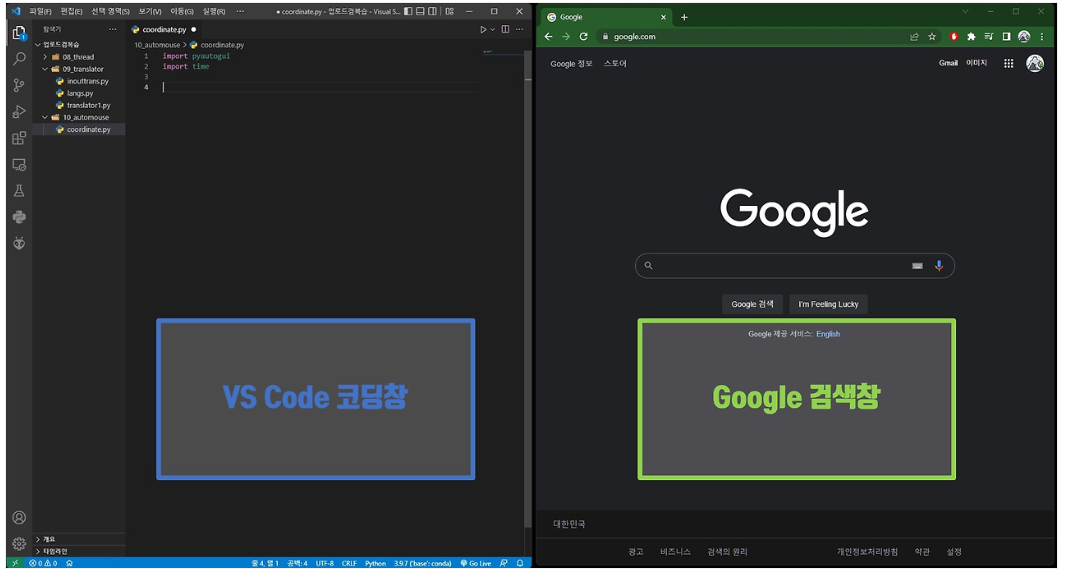Click the feedback icon in VS Code status bar
1067x580 pixels.
[504, 564]
